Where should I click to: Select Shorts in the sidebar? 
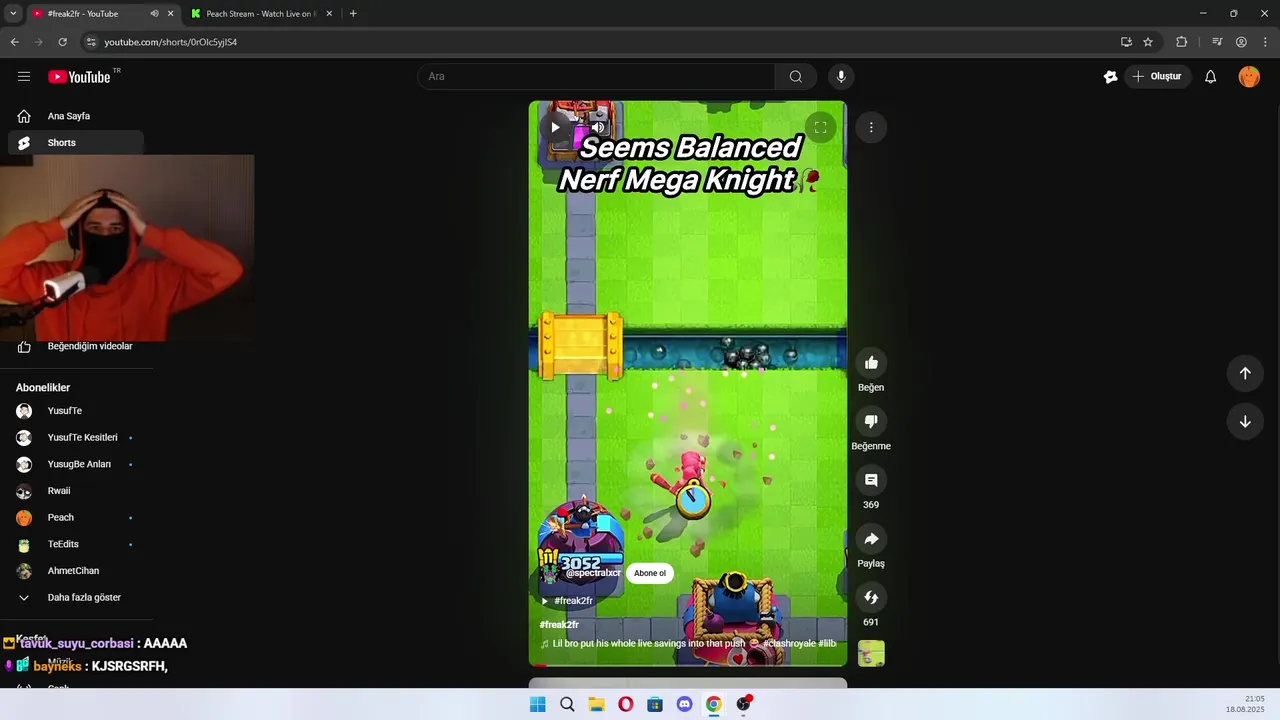tap(76, 143)
